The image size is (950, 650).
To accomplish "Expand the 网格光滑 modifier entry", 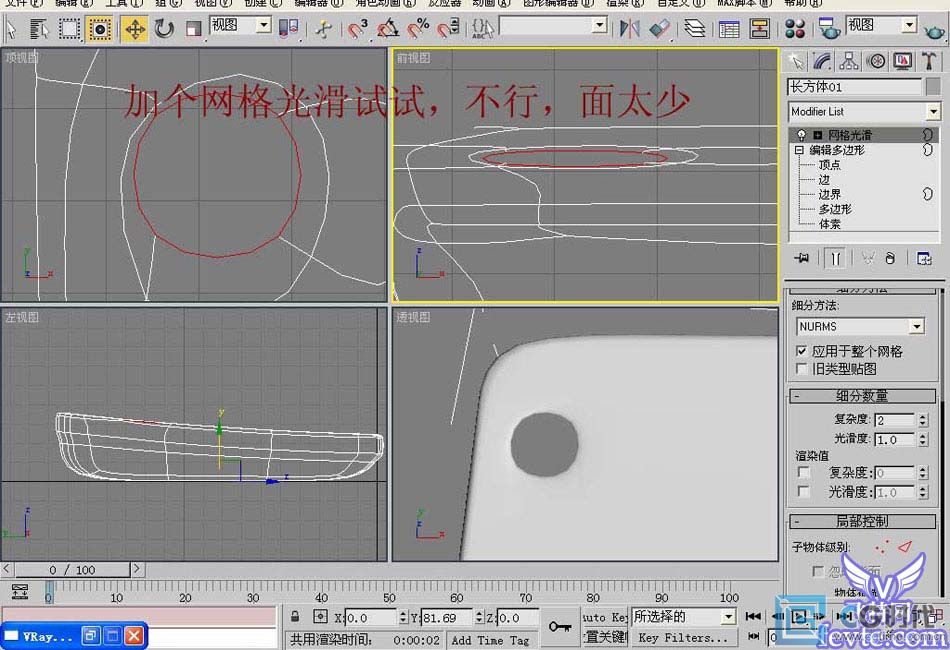I will (x=817, y=135).
